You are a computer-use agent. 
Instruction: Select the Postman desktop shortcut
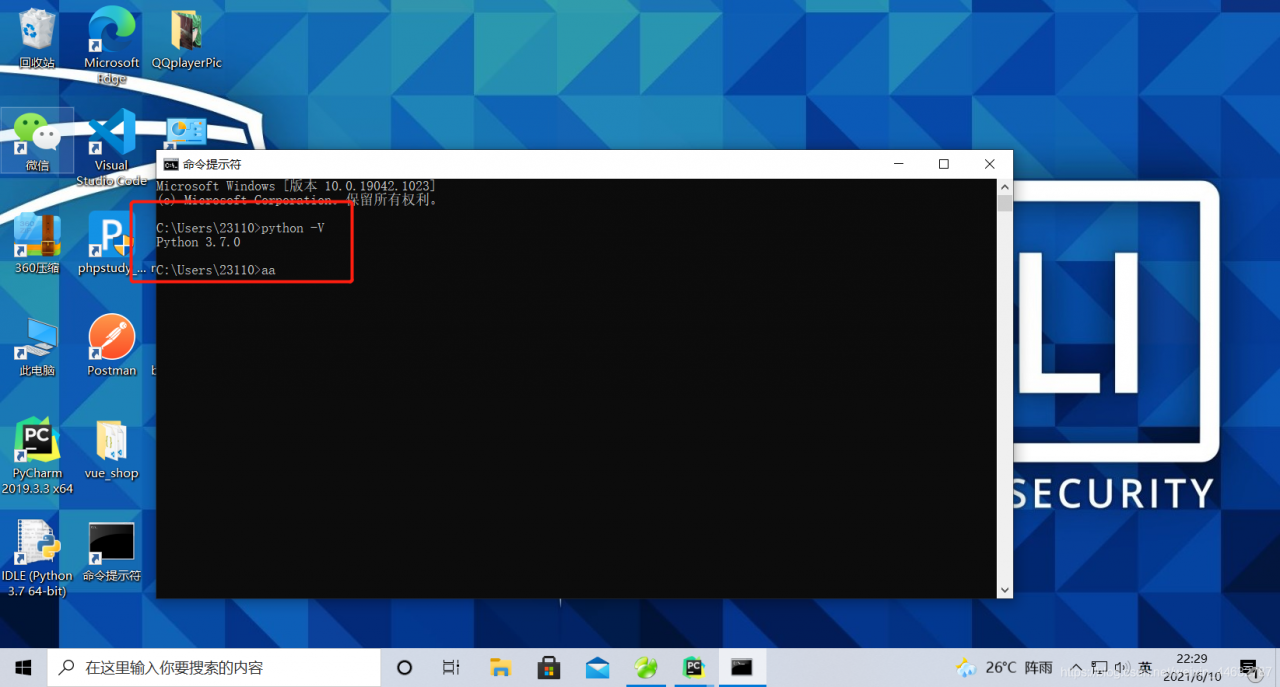(112, 346)
